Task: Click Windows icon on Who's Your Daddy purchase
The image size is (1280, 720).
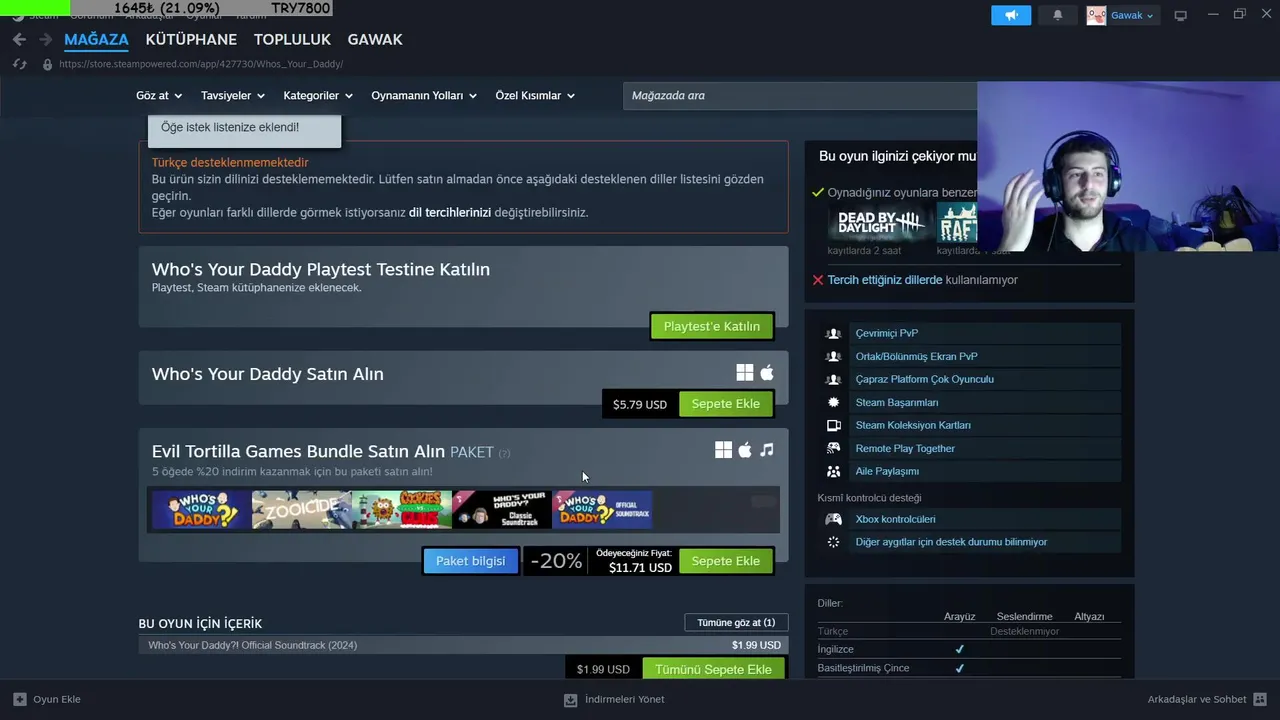Action: pyautogui.click(x=745, y=373)
